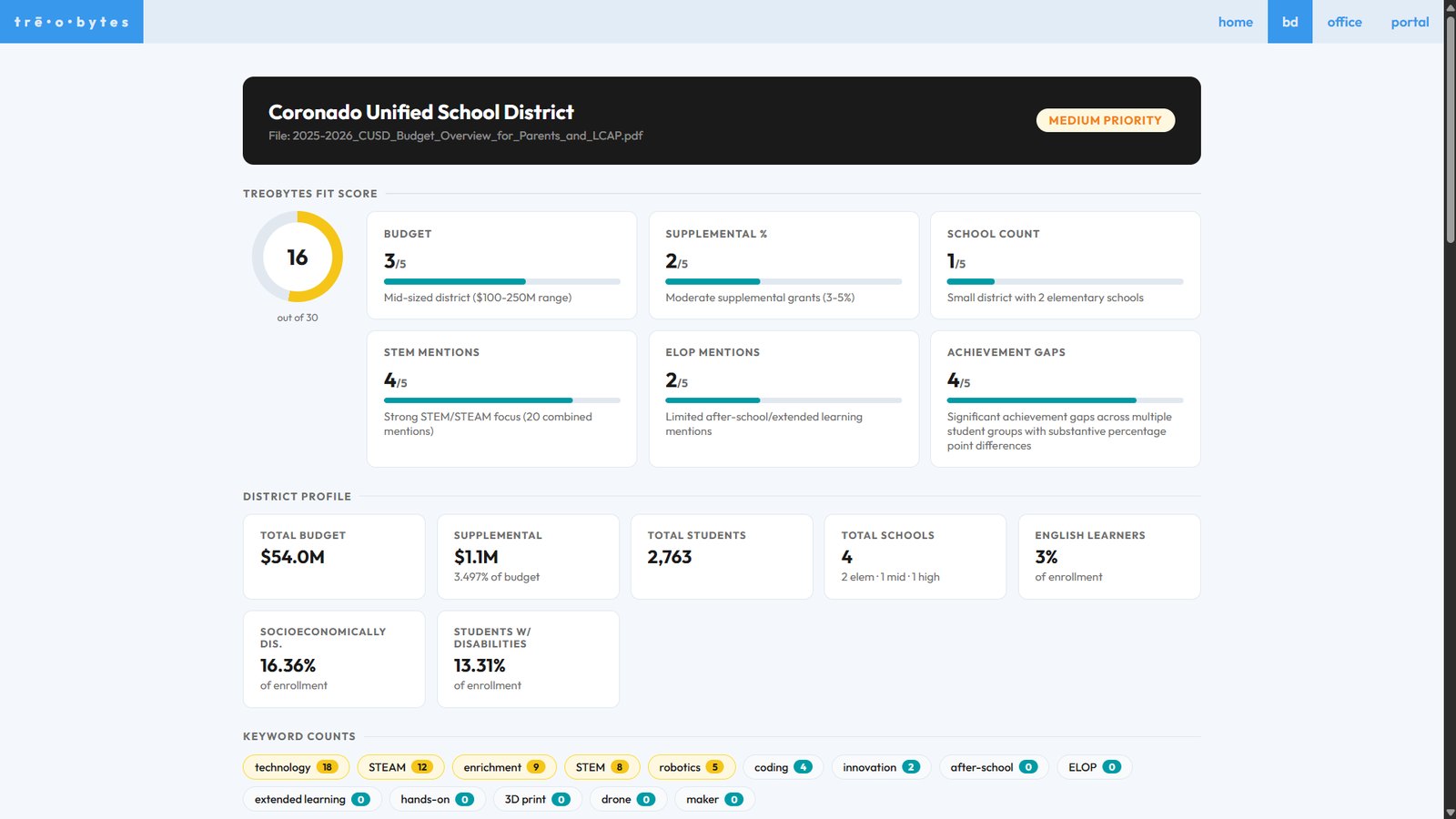The image size is (1456, 819).
Task: Select the innovation keyword chip
Action: pos(881,767)
